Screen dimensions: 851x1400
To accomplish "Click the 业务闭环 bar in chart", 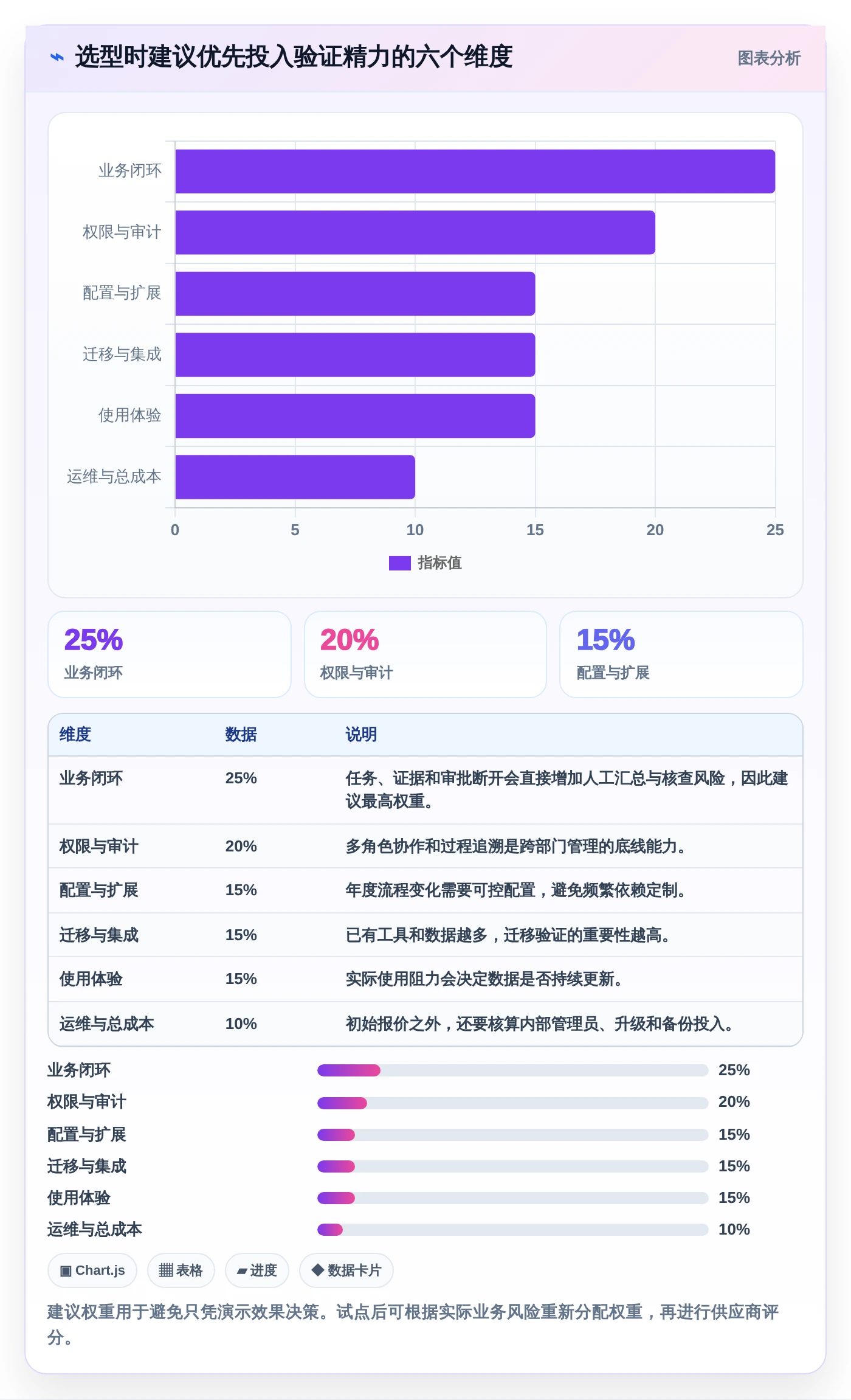I will pos(475,172).
